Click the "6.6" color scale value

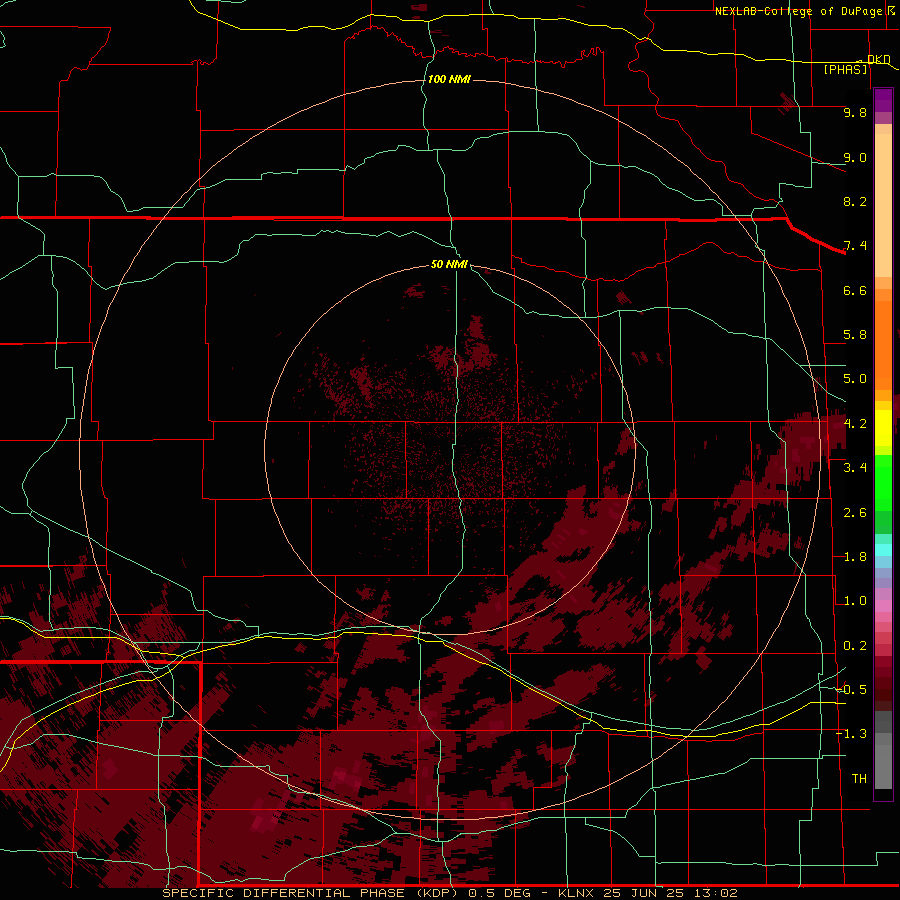855,290
